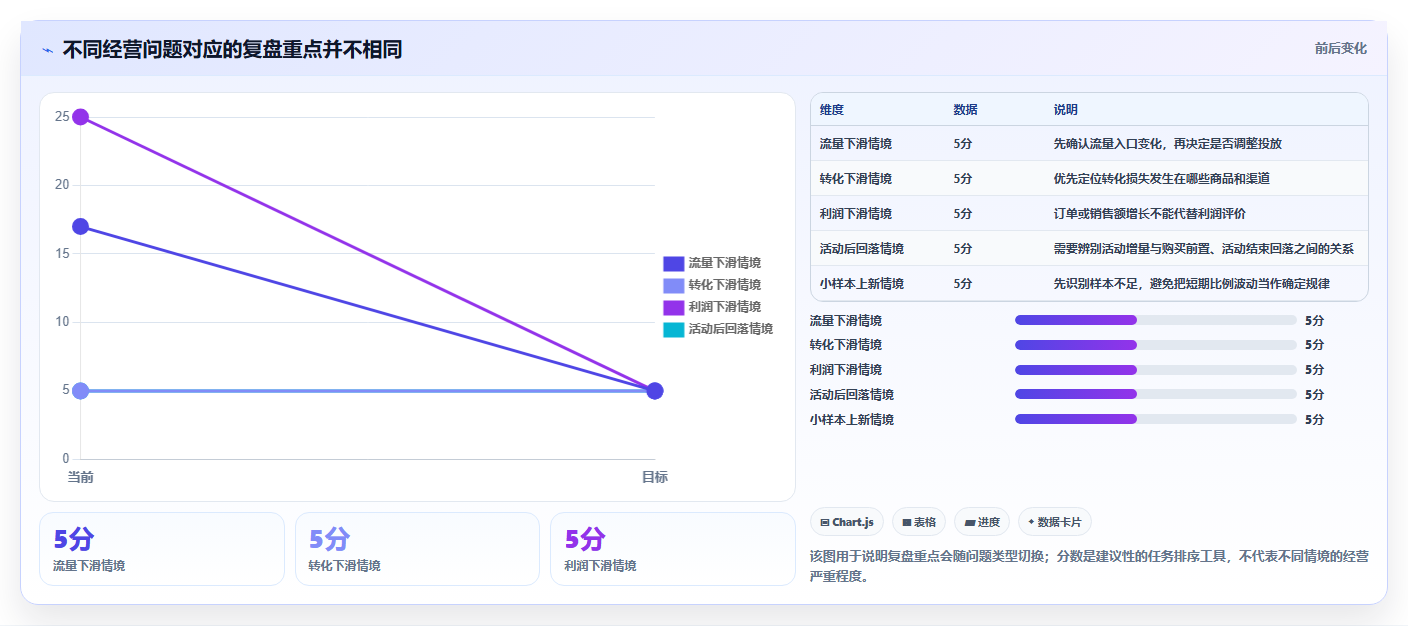Click the chart footnote beginning 该图用于说明
Screen dimensions: 1408x626
point(1089,566)
